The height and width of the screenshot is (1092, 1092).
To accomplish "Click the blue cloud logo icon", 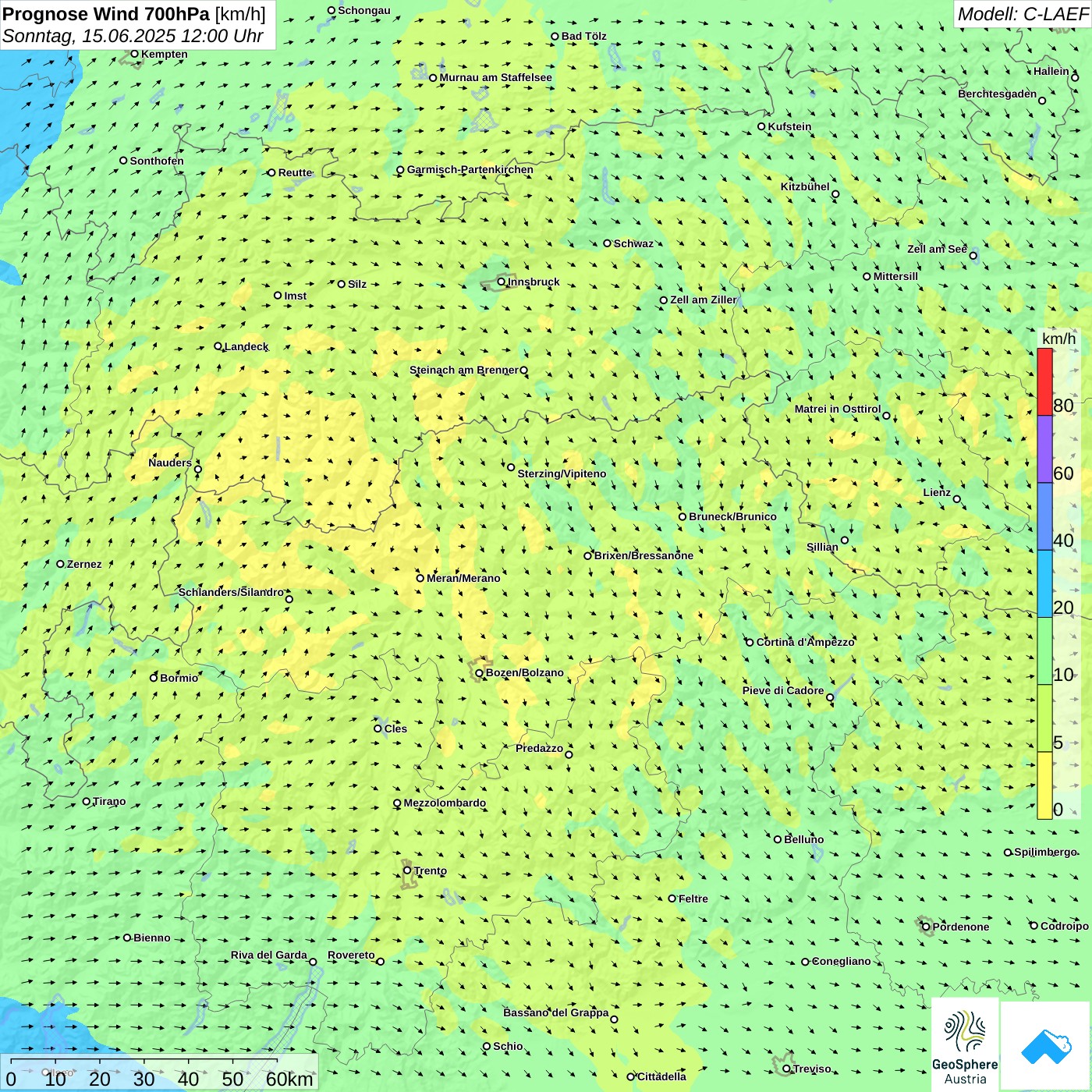I will 1046,1046.
